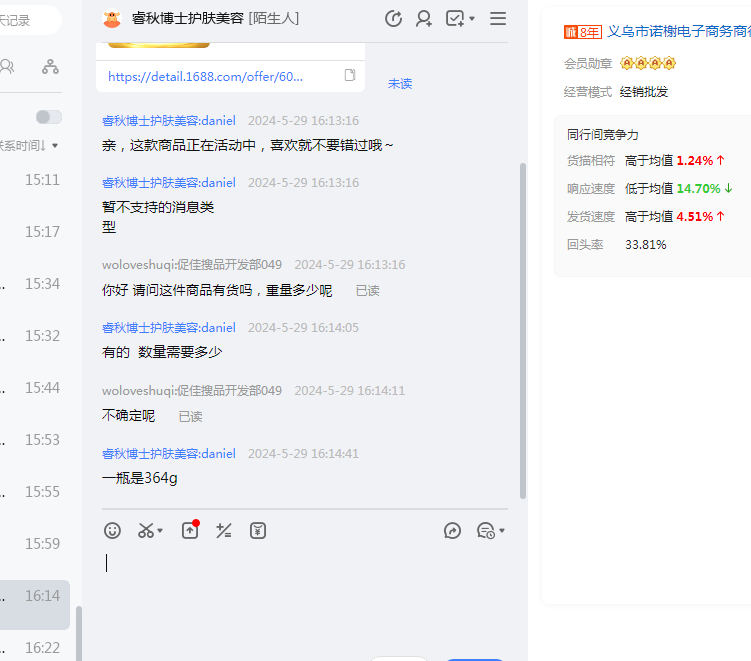The height and width of the screenshot is (661, 751).
Task: Open the organization structure icon in sidebar
Action: [x=50, y=67]
